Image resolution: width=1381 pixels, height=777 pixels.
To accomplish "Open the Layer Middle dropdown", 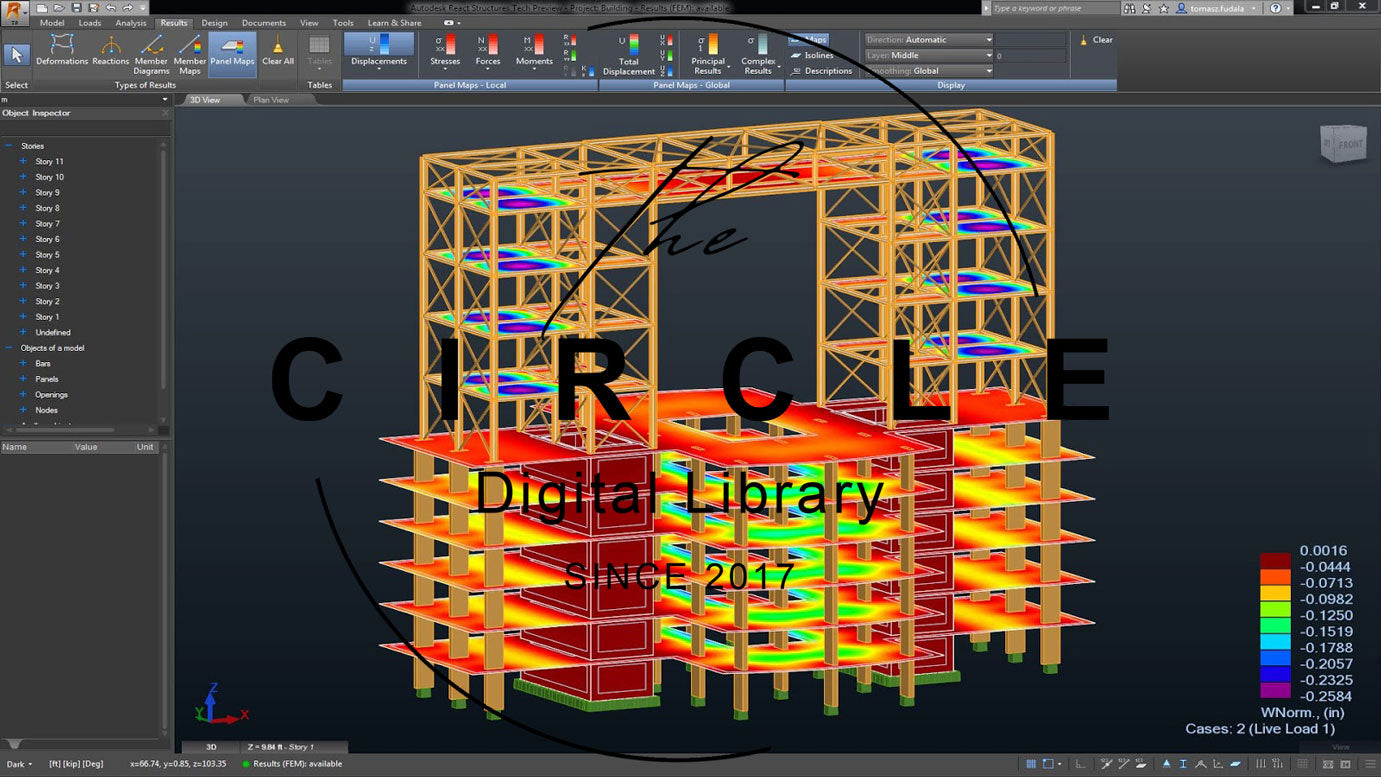I will (x=929, y=56).
